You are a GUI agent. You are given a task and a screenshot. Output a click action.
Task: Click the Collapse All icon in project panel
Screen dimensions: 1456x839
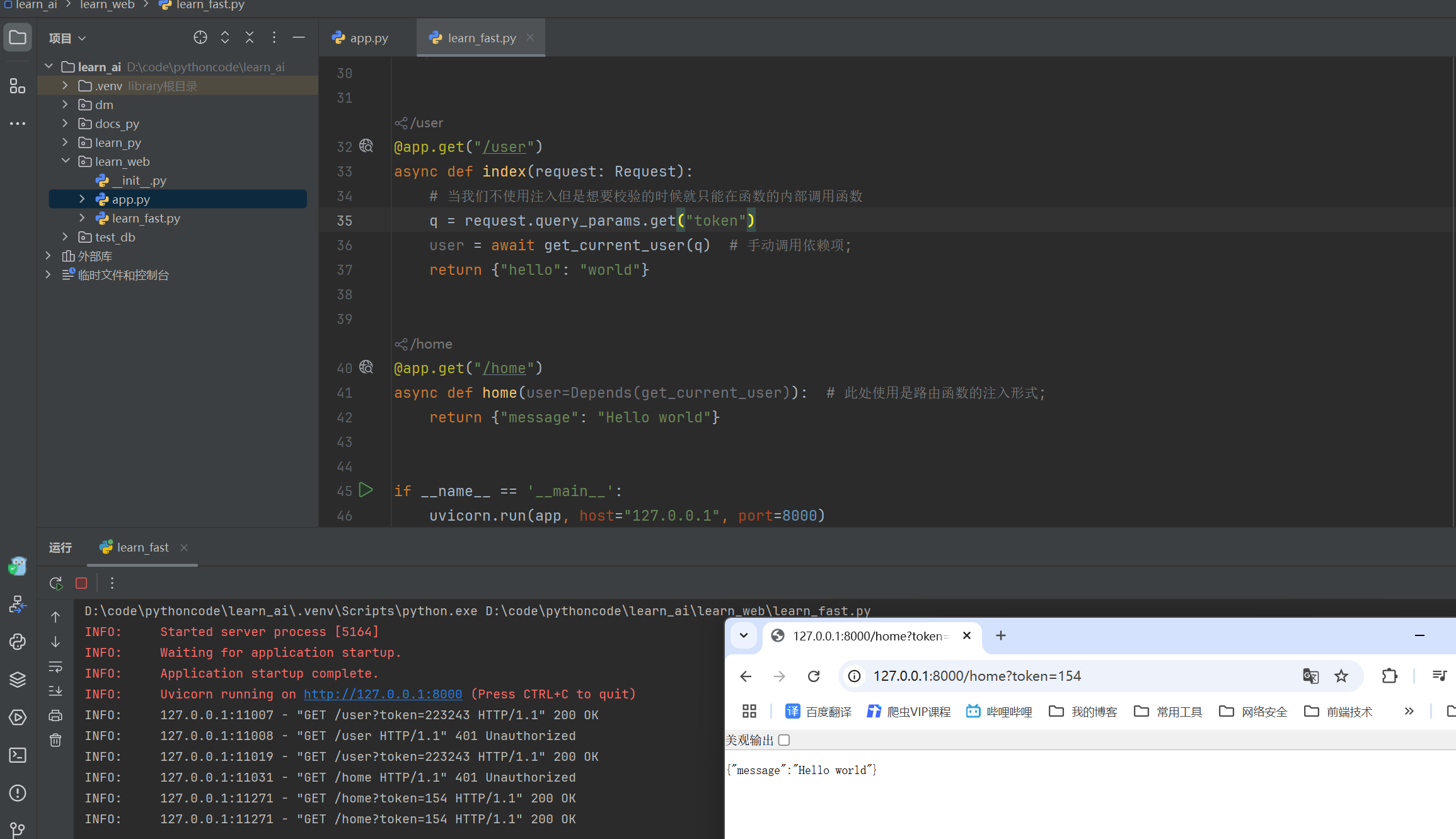coord(250,38)
